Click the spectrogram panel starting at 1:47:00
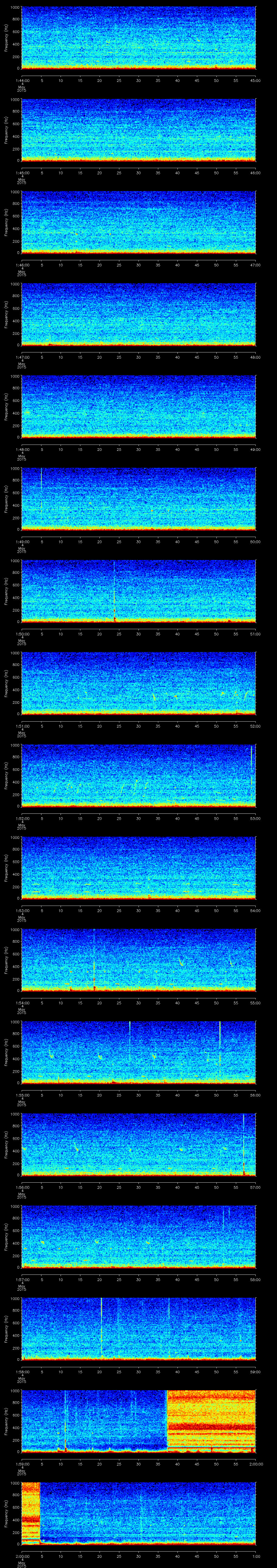277x1568 pixels. click(138, 314)
